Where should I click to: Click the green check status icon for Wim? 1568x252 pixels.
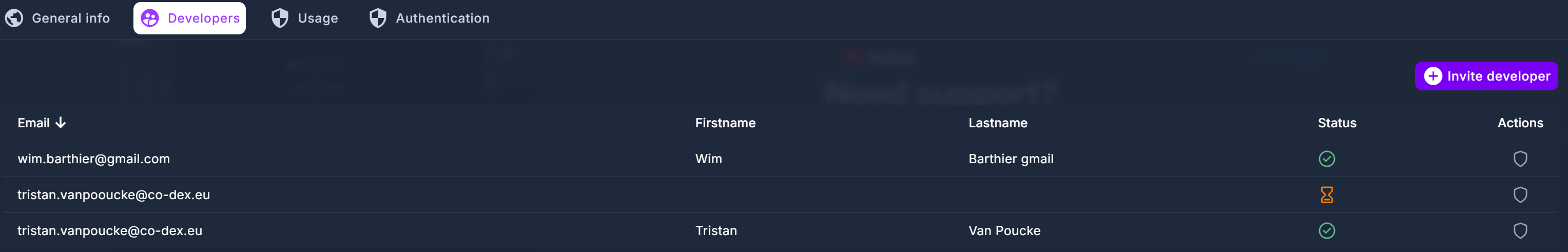(x=1326, y=159)
